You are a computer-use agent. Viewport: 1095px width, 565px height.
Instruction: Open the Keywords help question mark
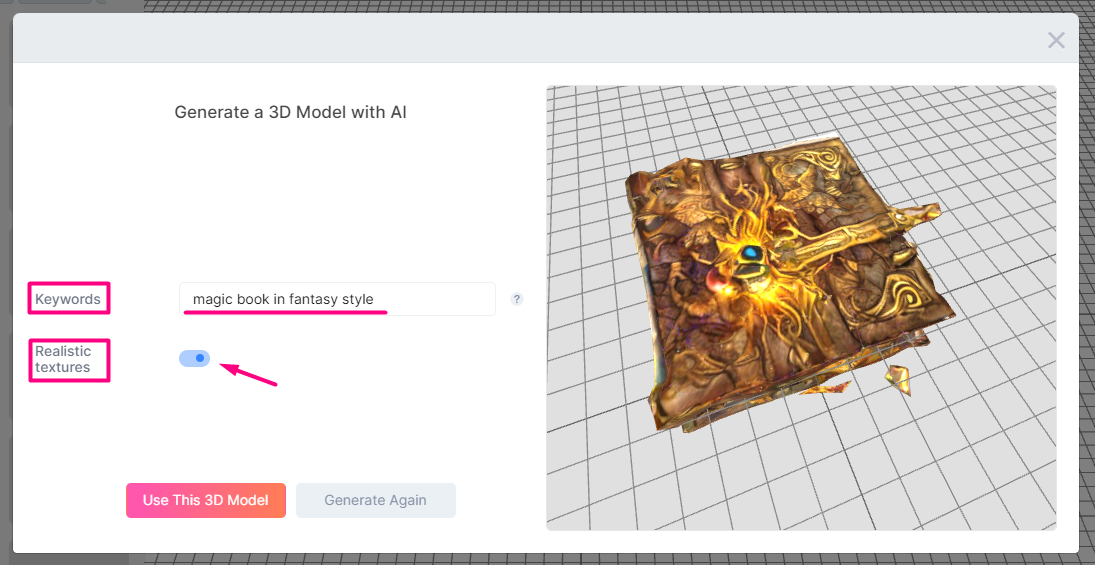coord(517,299)
